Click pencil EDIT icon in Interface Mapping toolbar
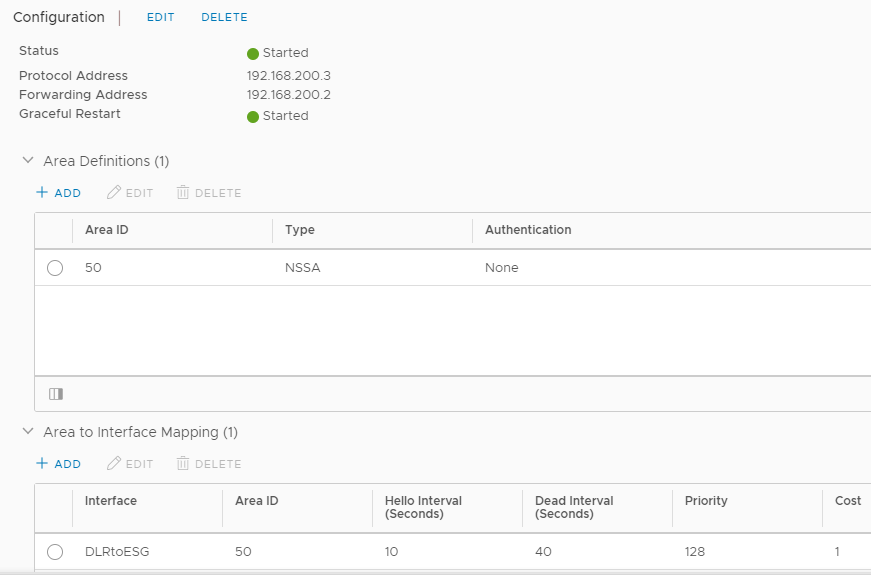The height and width of the screenshot is (586, 871). (x=114, y=463)
